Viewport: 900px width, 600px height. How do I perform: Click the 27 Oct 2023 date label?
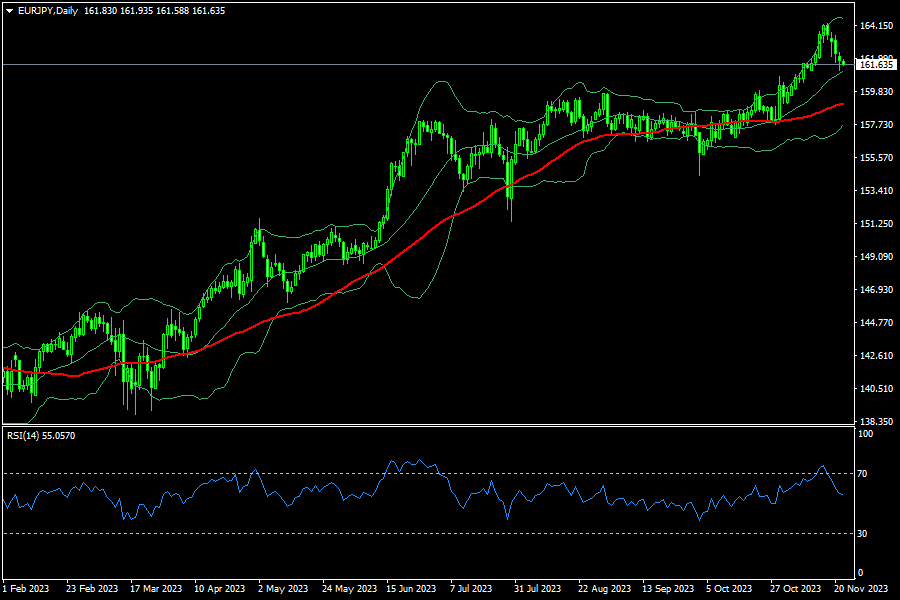tap(796, 589)
